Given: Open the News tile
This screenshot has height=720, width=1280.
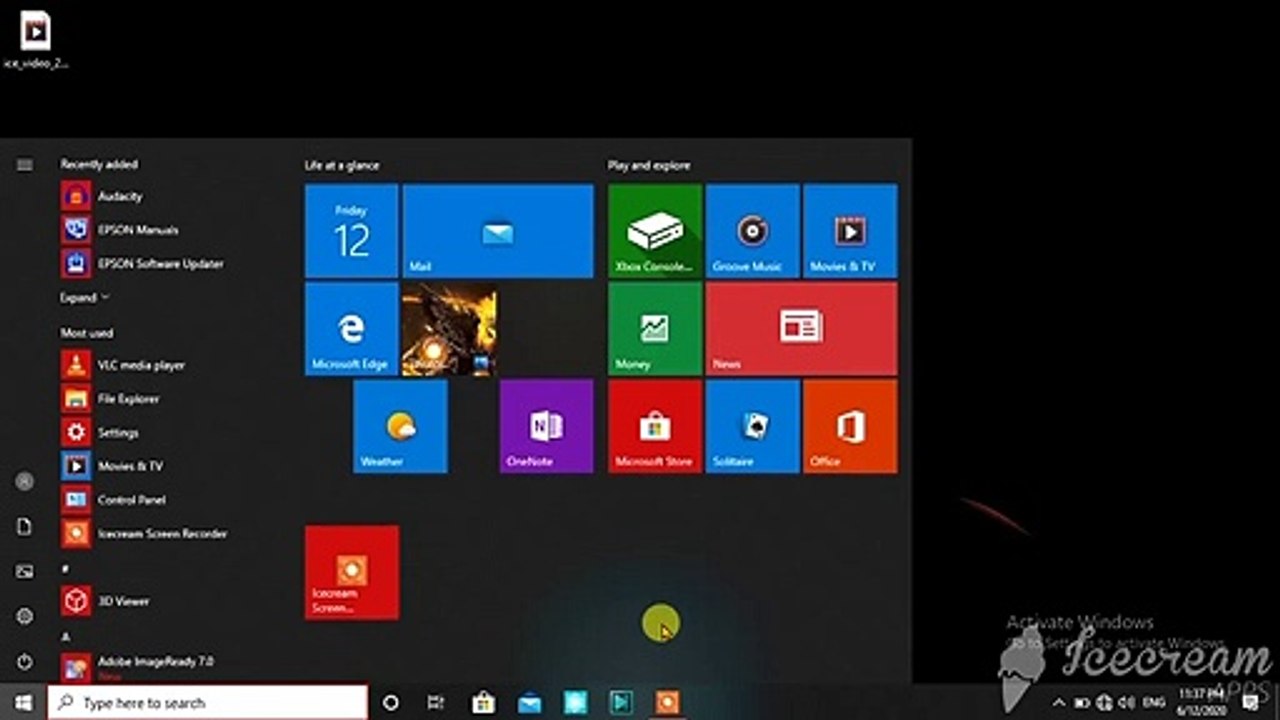Looking at the screenshot, I should click(x=801, y=329).
